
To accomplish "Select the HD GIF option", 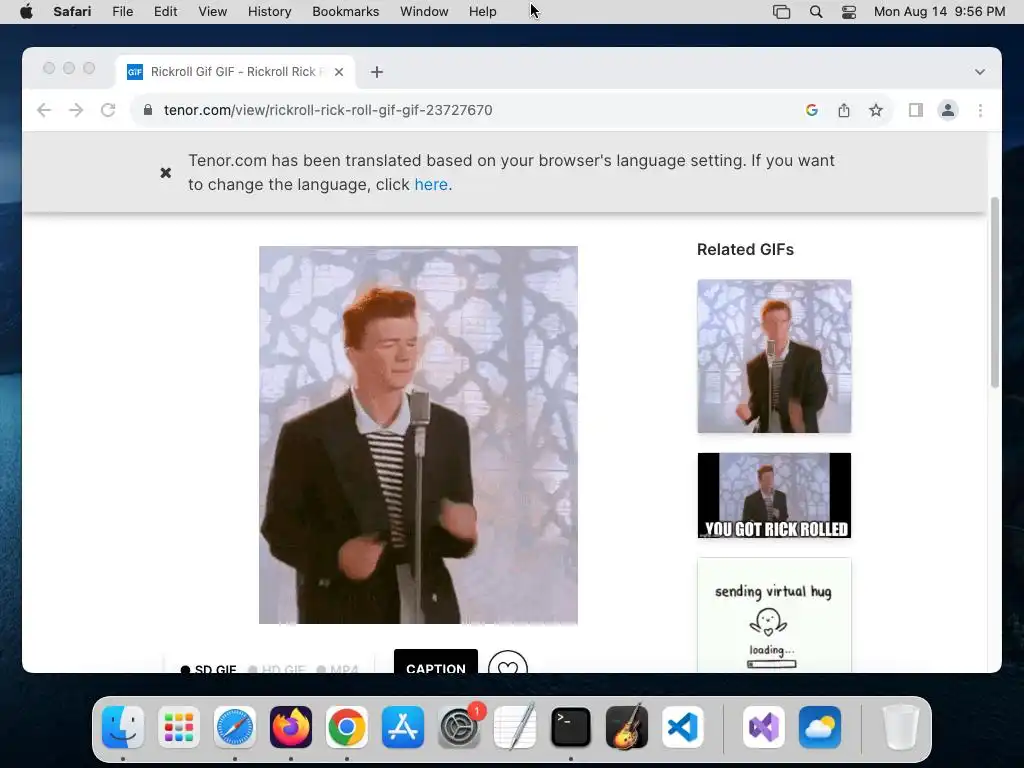I will pyautogui.click(x=278, y=669).
